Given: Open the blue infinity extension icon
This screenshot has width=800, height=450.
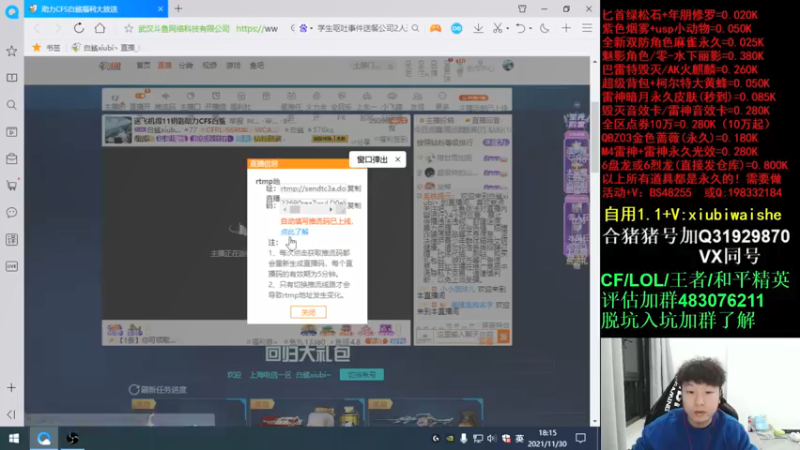Looking at the screenshot, I should pyautogui.click(x=457, y=29).
